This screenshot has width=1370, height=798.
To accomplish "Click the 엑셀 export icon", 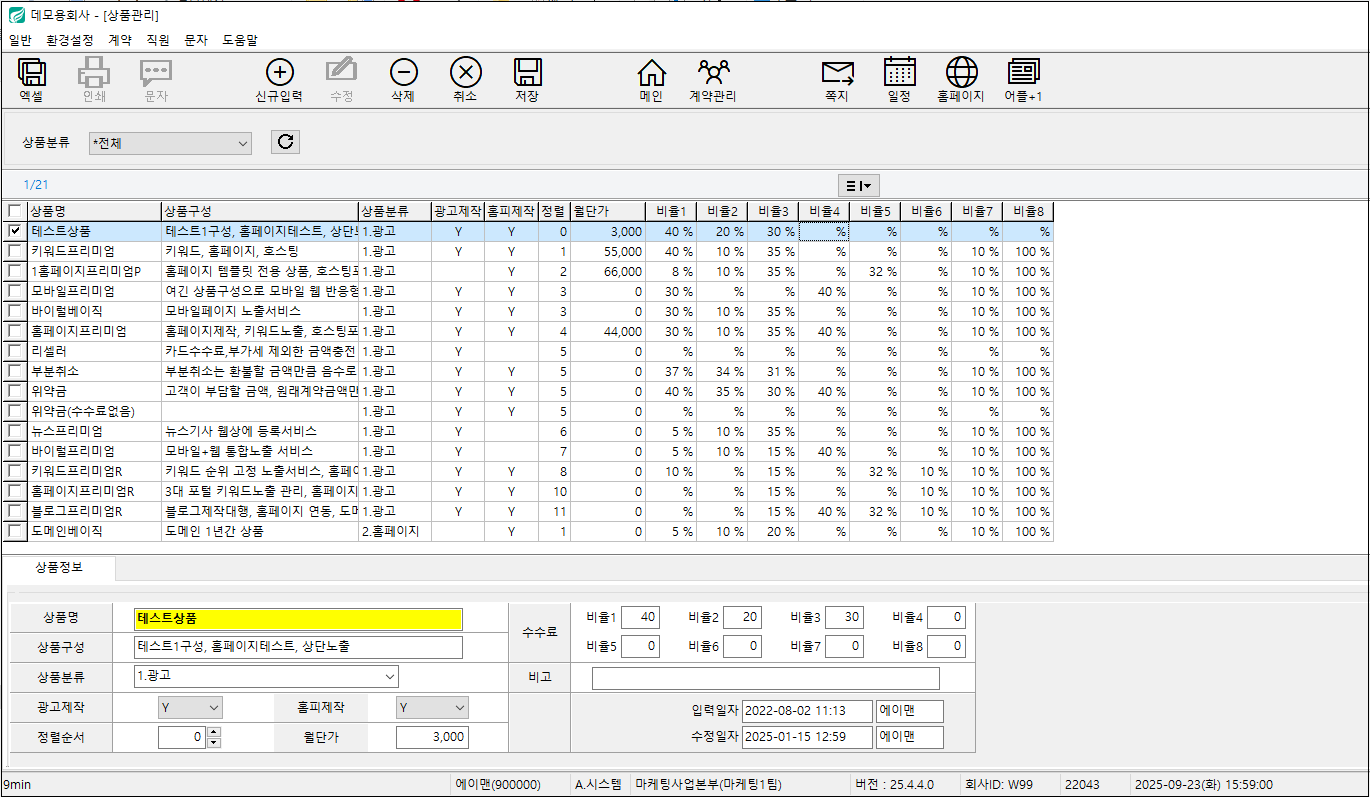I will pyautogui.click(x=32, y=73).
